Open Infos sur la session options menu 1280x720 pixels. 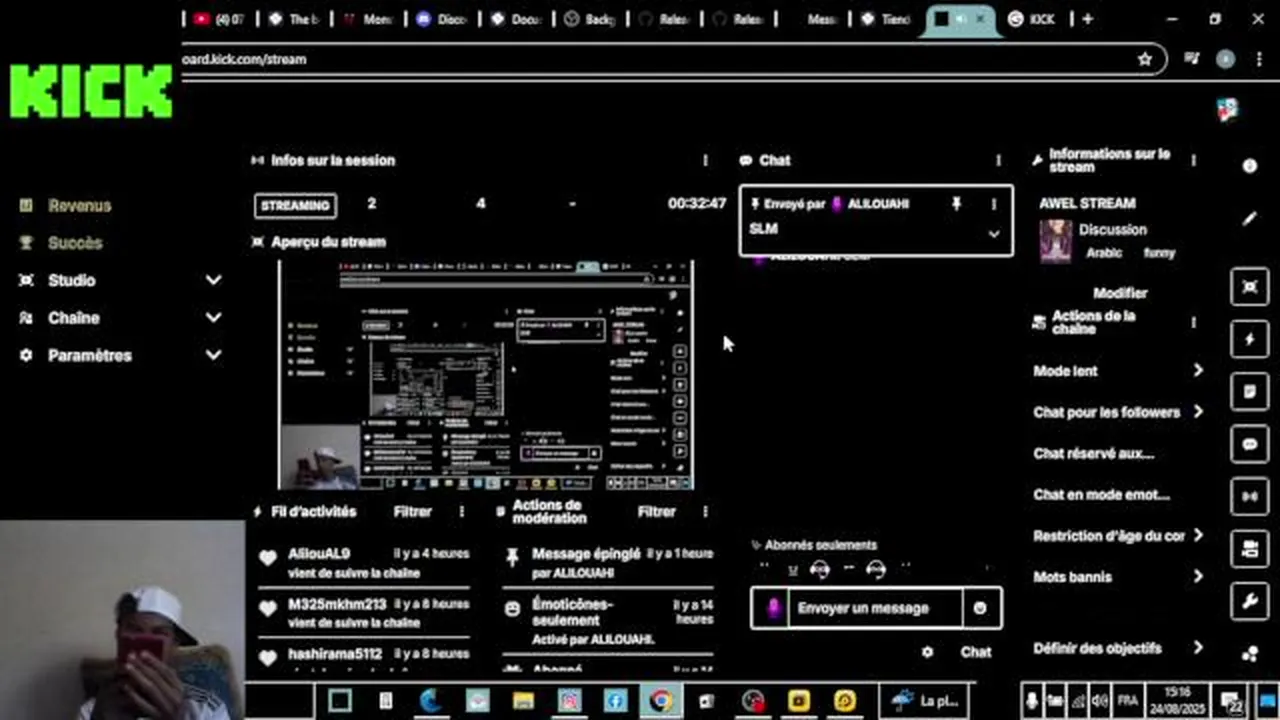(x=705, y=160)
